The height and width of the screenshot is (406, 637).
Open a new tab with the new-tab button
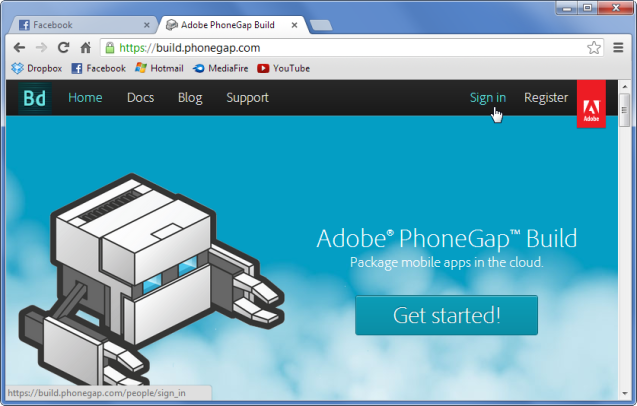tap(321, 26)
